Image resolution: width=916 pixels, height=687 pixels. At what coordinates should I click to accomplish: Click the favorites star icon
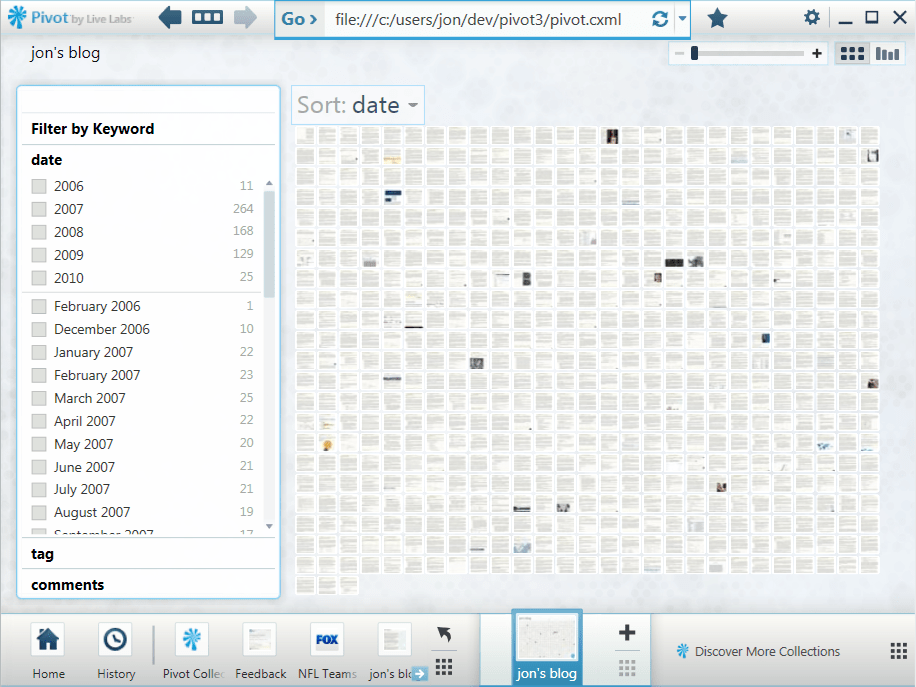pos(717,18)
